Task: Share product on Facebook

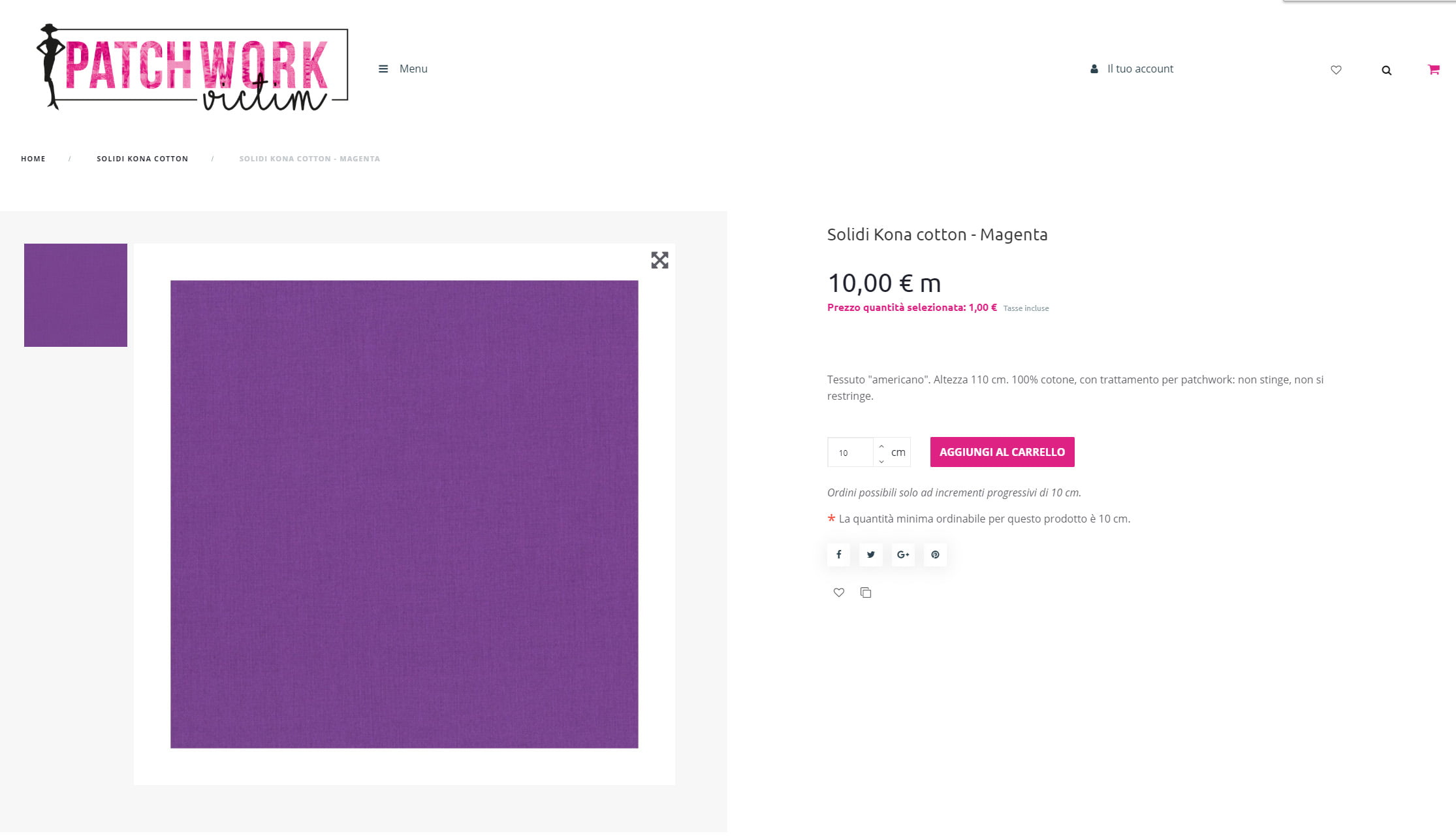Action: pyautogui.click(x=838, y=555)
